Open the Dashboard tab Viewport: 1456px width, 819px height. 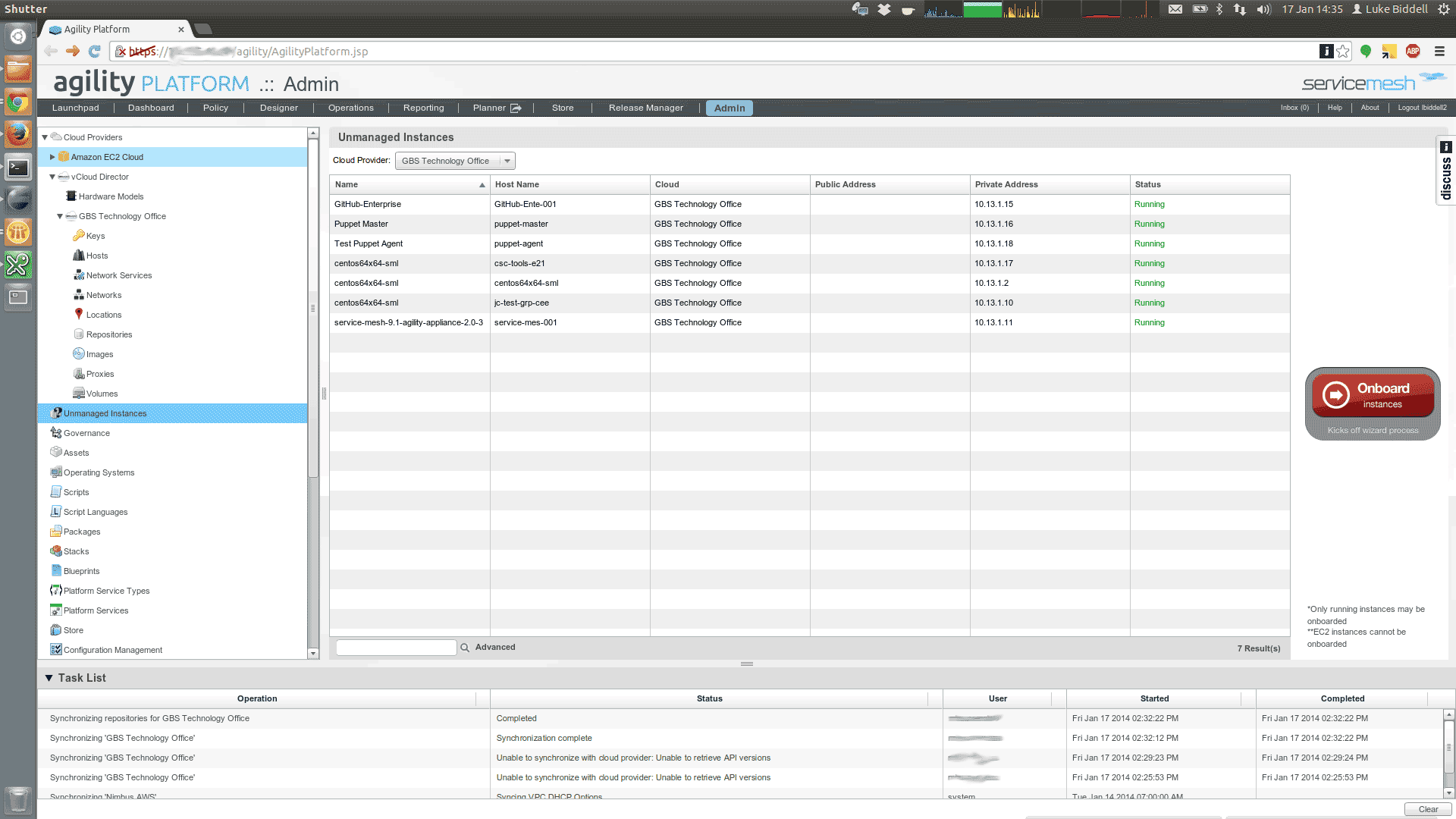coord(151,108)
